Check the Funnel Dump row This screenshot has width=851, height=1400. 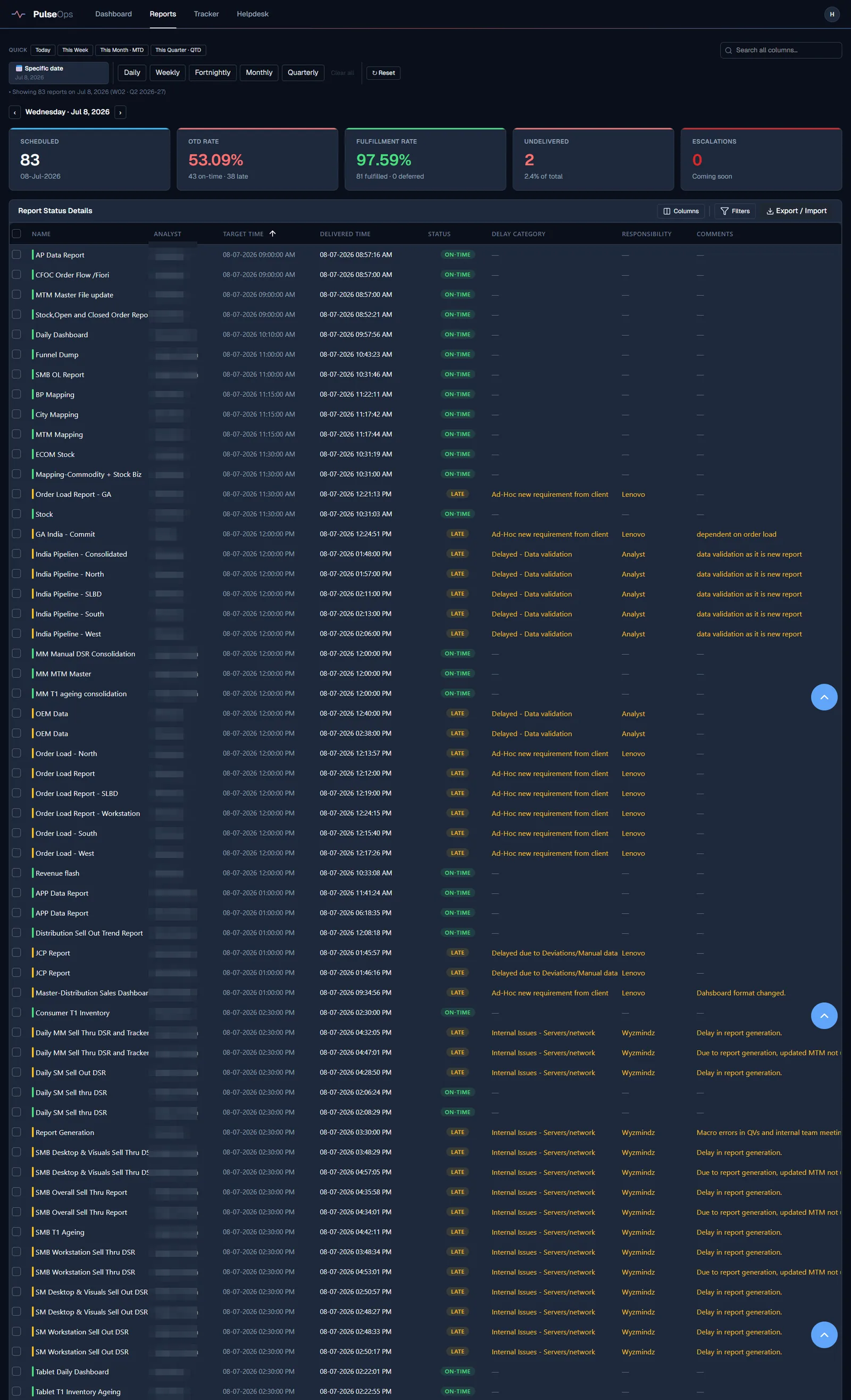pos(16,354)
